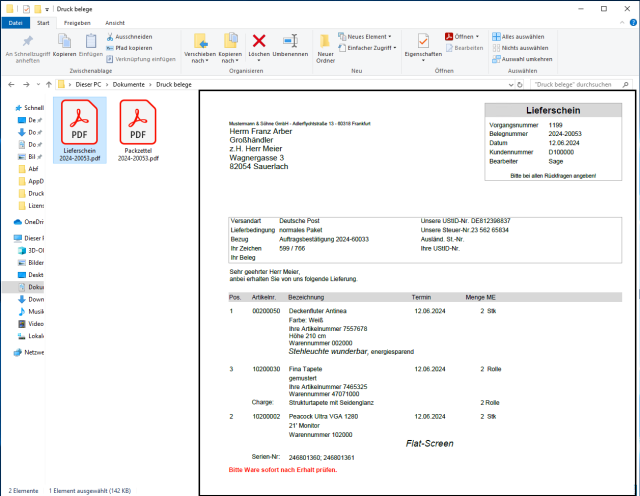Select the Musik folder in the sidebar
Viewport: 640px width, 496px height.
point(35,312)
